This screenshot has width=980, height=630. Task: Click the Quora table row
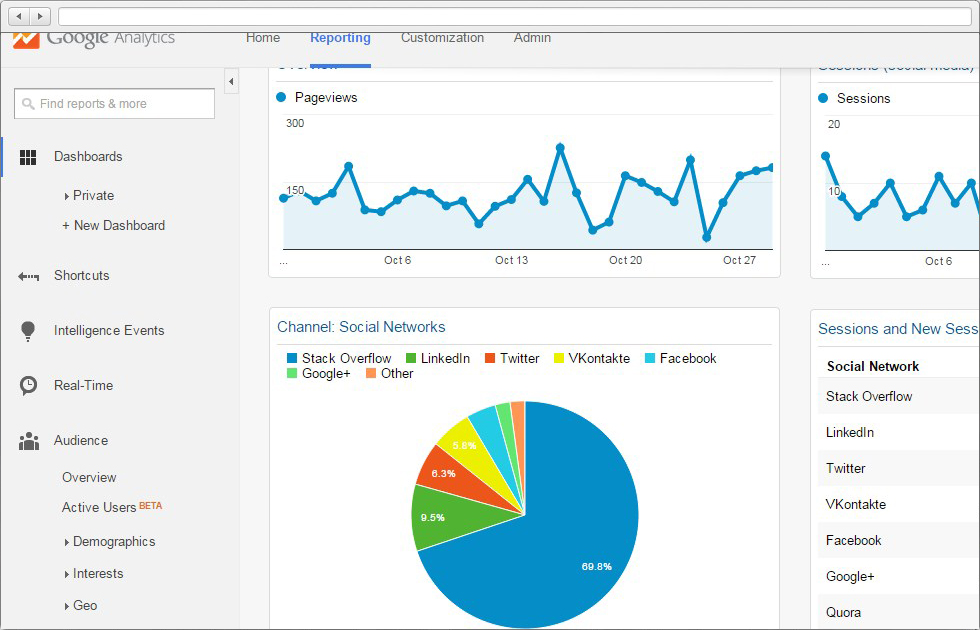(898, 612)
